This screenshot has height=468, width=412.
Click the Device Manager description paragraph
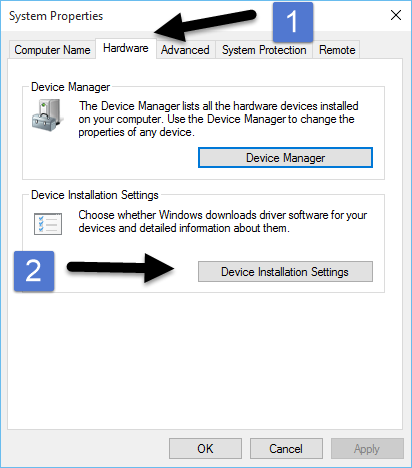(x=218, y=119)
